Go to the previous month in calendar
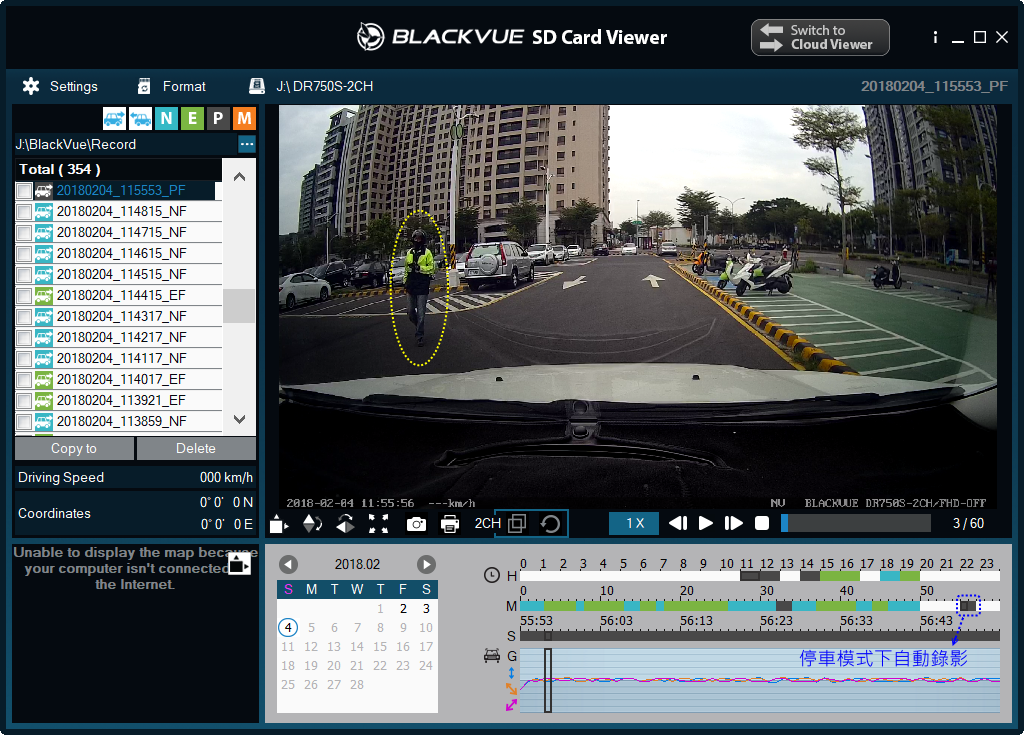Screen dimensions: 1024x735 [288, 564]
